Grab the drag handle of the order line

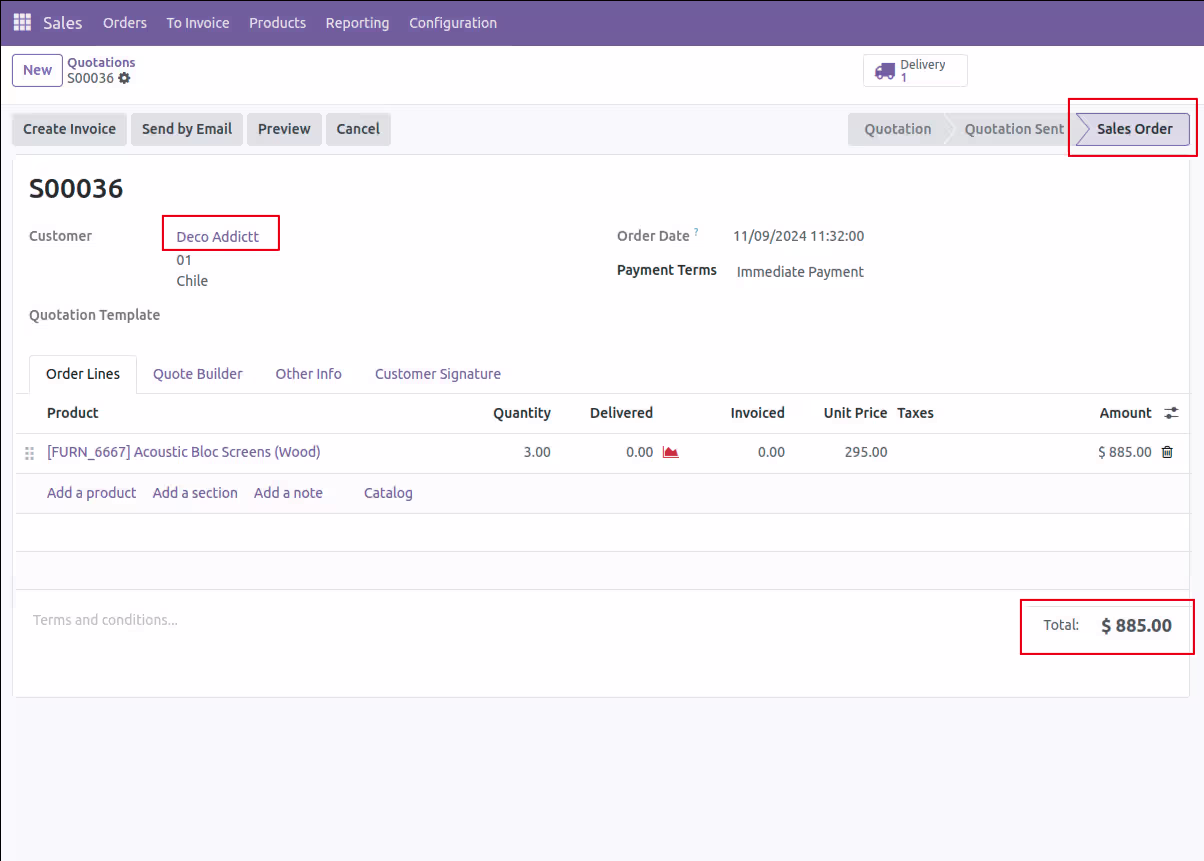(29, 453)
